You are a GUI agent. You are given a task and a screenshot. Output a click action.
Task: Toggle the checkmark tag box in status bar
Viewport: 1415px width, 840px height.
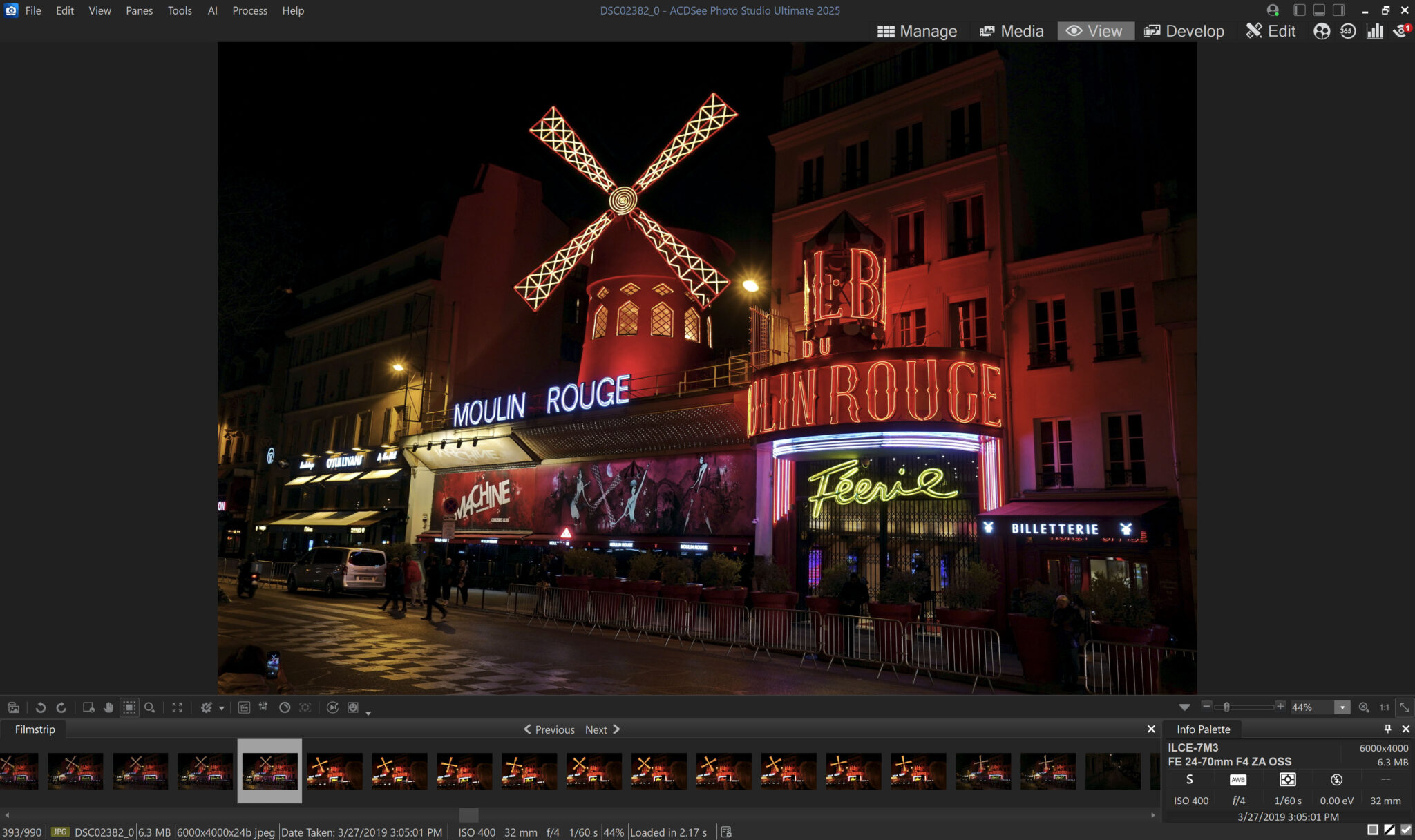point(1406,830)
